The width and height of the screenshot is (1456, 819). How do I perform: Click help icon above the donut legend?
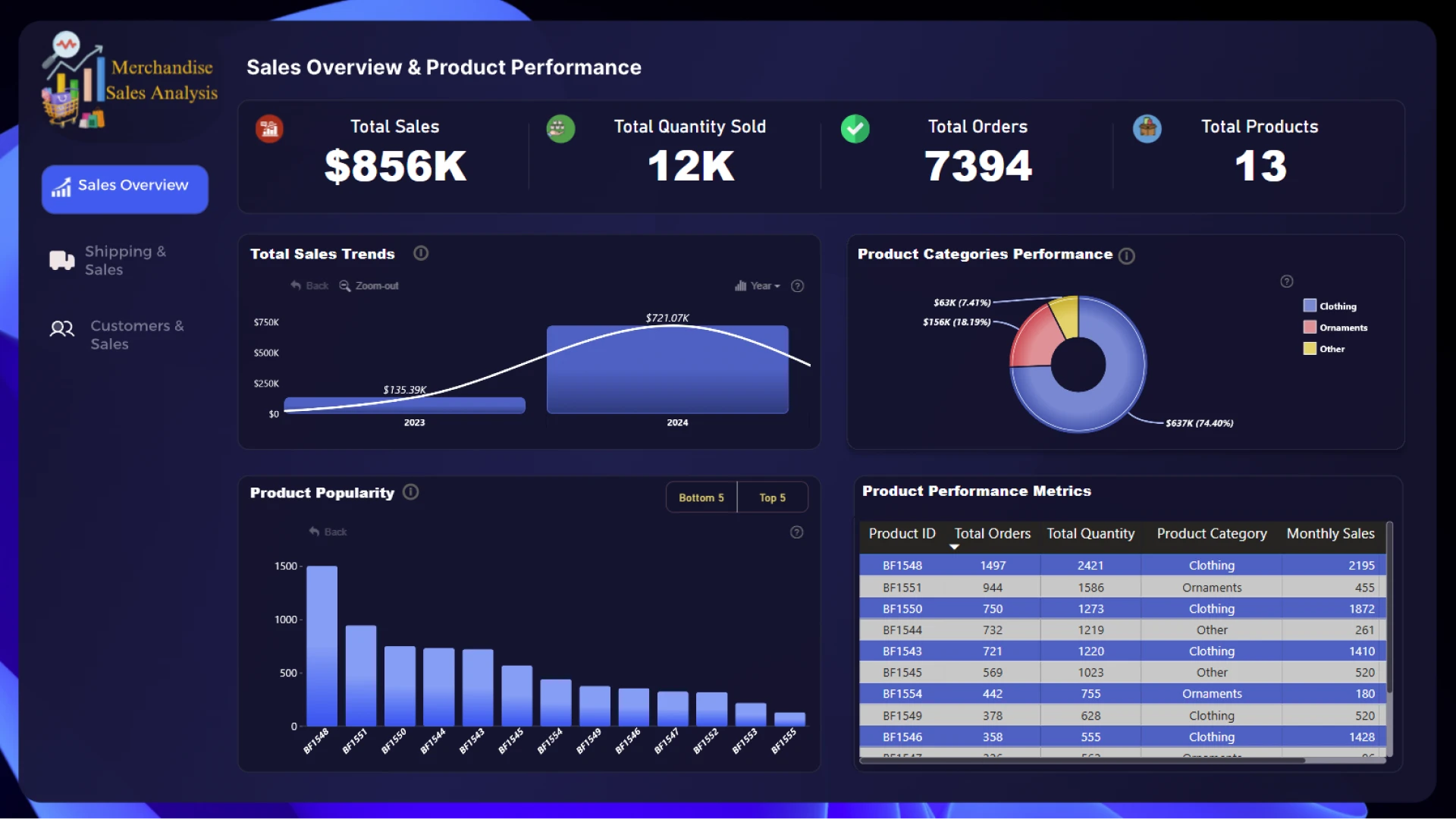point(1287,281)
